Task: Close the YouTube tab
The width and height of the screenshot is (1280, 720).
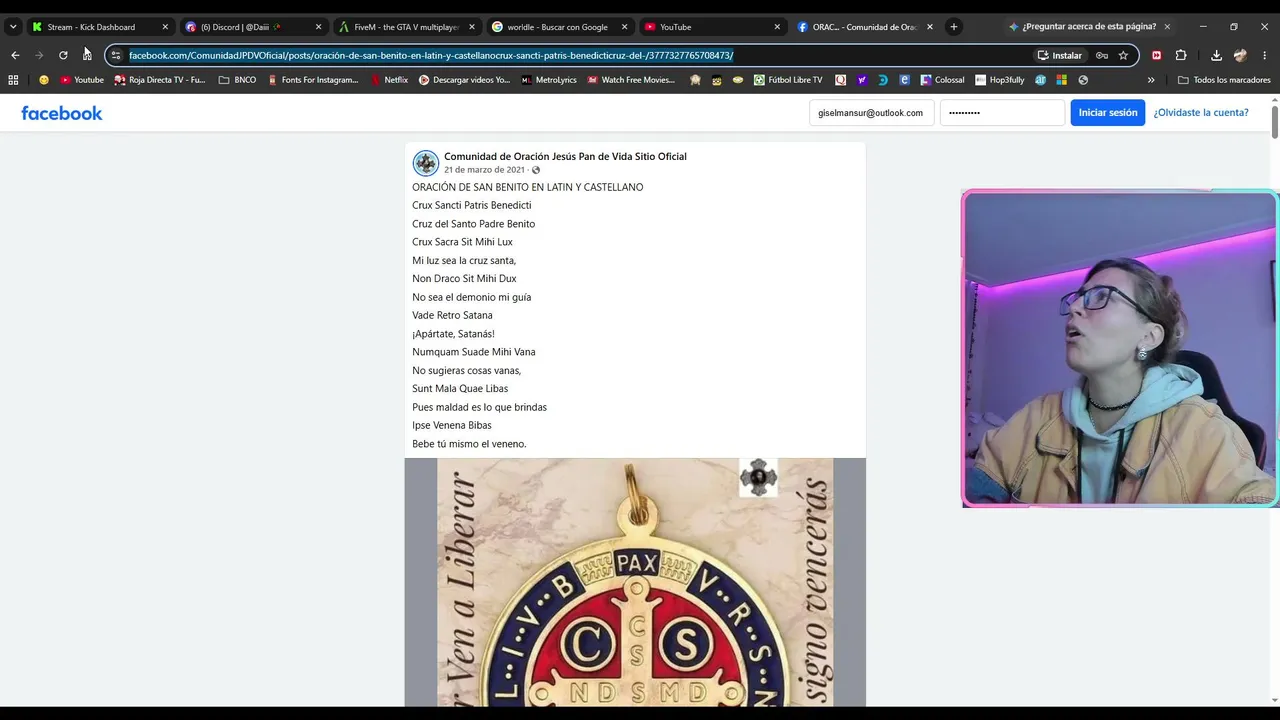Action: pos(777,27)
